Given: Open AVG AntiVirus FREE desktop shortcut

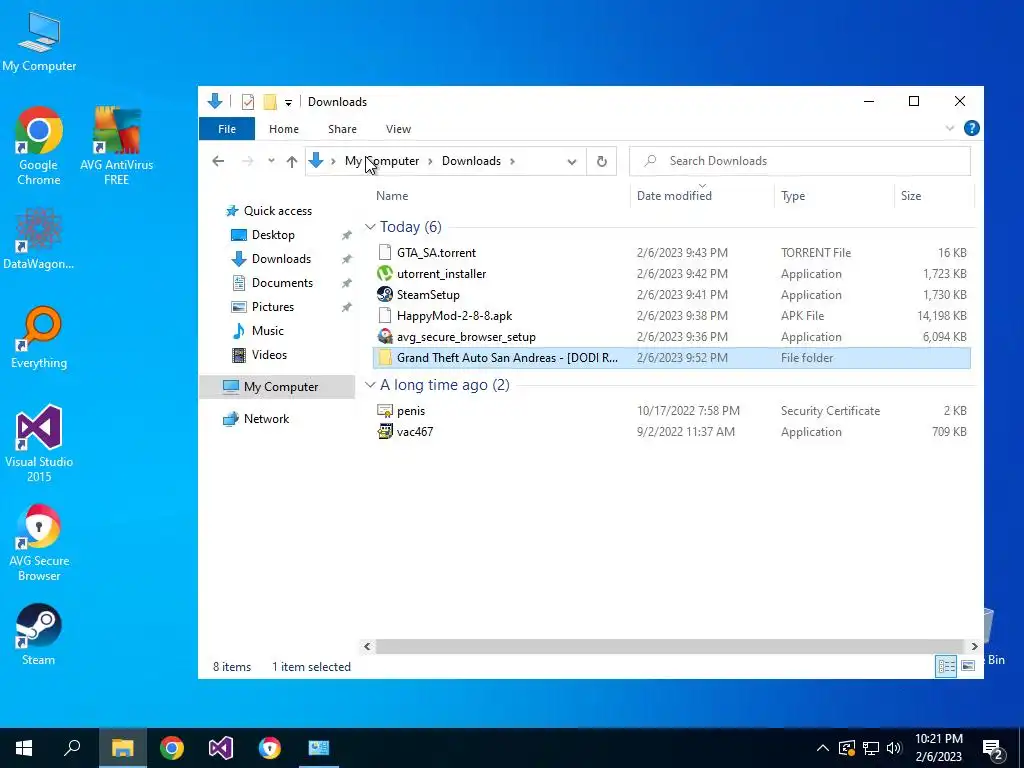Looking at the screenshot, I should point(116,146).
